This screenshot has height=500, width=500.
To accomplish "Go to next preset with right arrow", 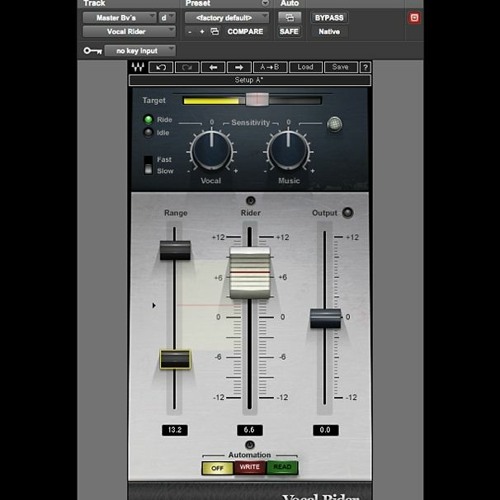I will 239,67.
